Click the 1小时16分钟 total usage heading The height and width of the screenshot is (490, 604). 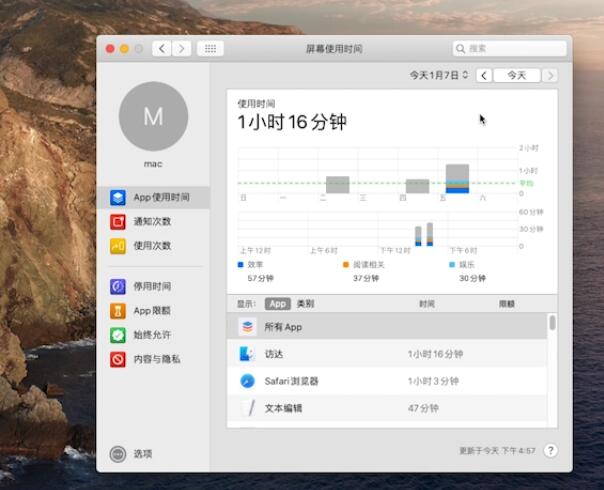pos(292,122)
